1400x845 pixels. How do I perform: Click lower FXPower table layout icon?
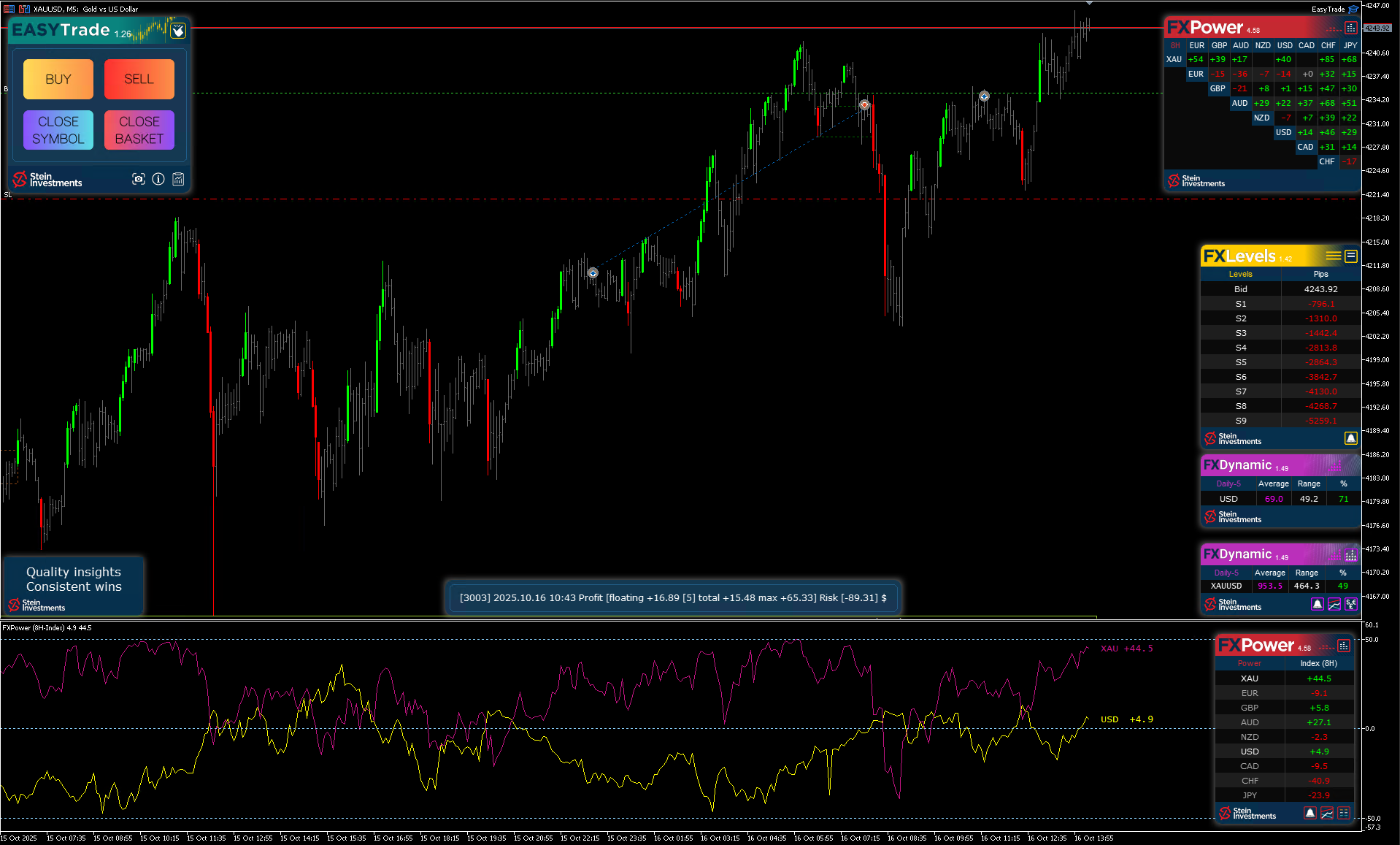pyautogui.click(x=1344, y=813)
